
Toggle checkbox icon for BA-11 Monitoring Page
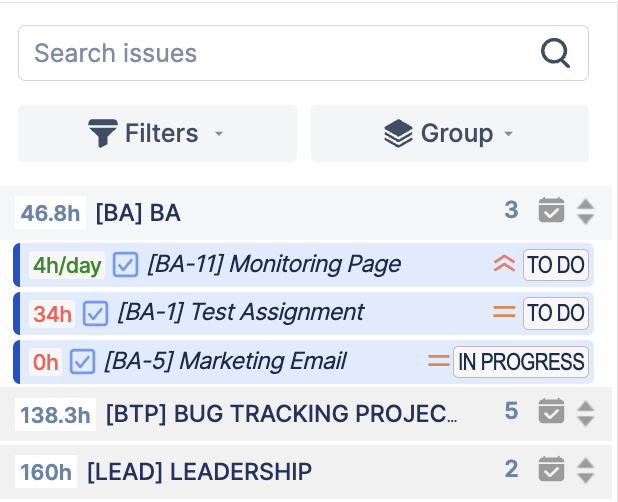click(125, 265)
